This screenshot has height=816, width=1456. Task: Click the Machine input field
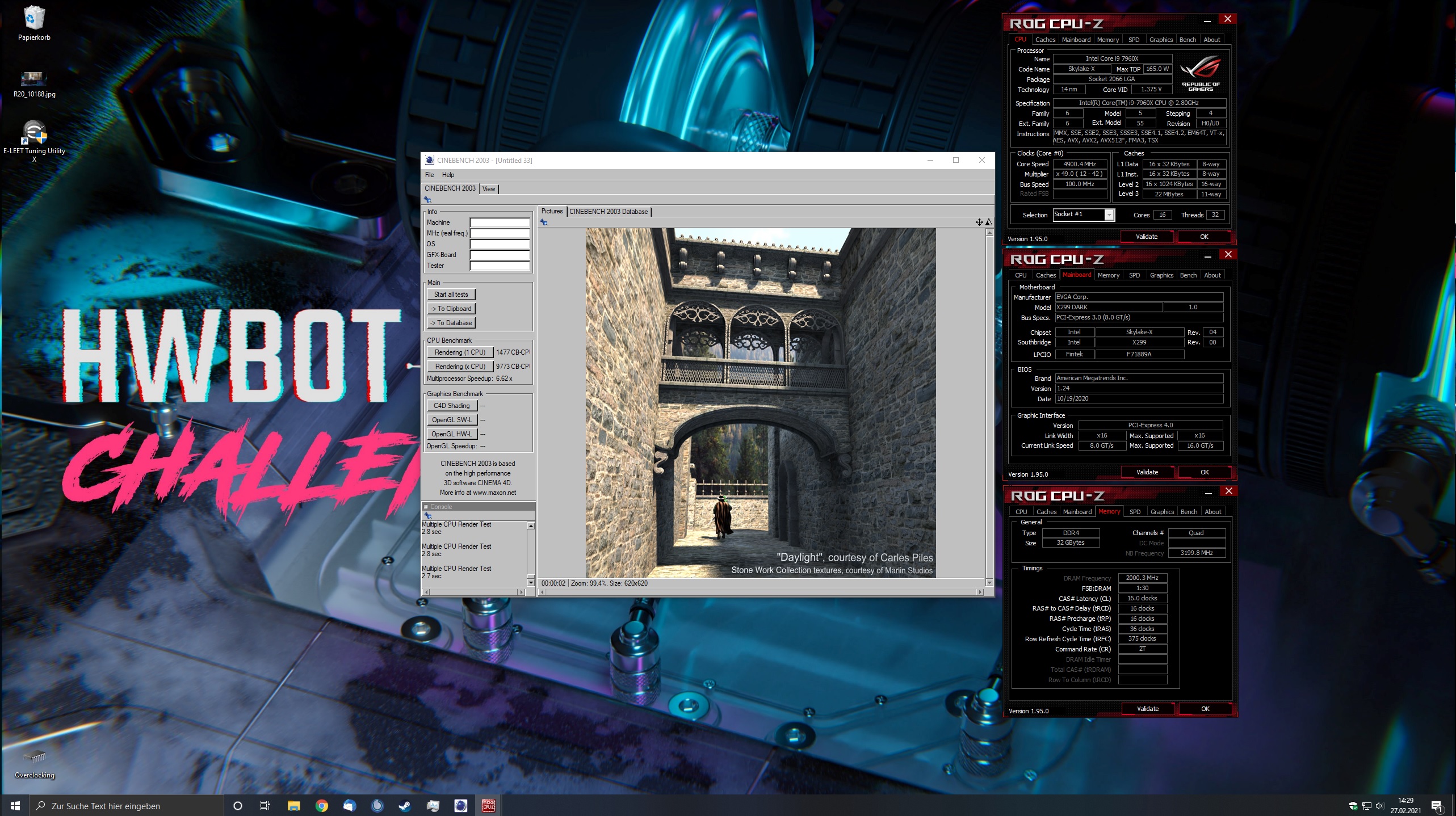500,222
